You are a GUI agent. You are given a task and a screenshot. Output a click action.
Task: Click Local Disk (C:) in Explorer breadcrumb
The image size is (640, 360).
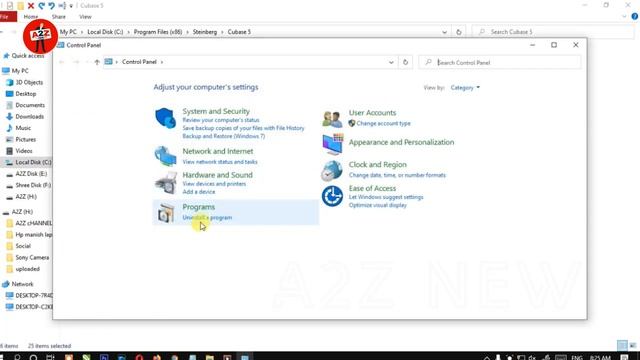tap(105, 32)
